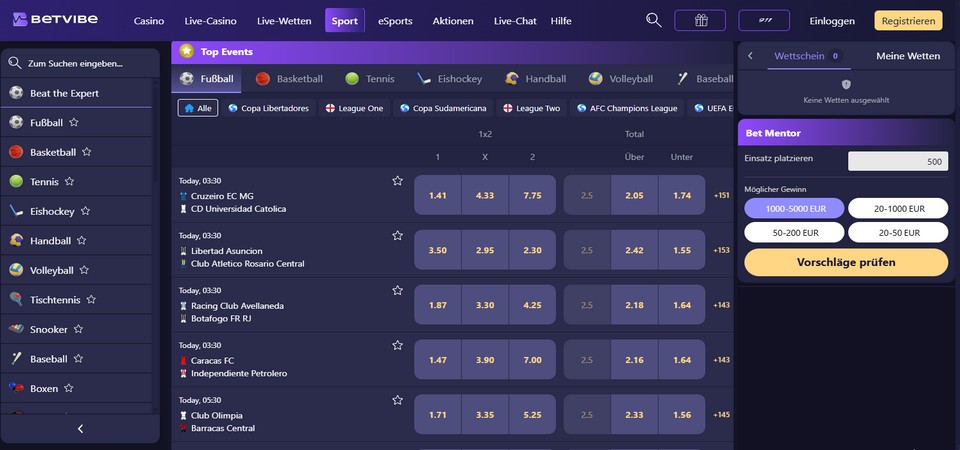Viewport: 960px width, 450px height.
Task: Select the Basketball icon in the sidebar
Action: pyautogui.click(x=16, y=152)
